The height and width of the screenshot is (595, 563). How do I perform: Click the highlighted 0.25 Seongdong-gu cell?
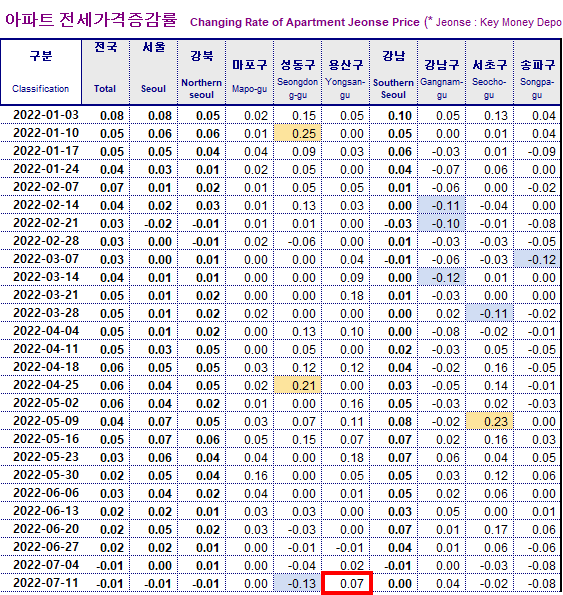pyautogui.click(x=298, y=133)
